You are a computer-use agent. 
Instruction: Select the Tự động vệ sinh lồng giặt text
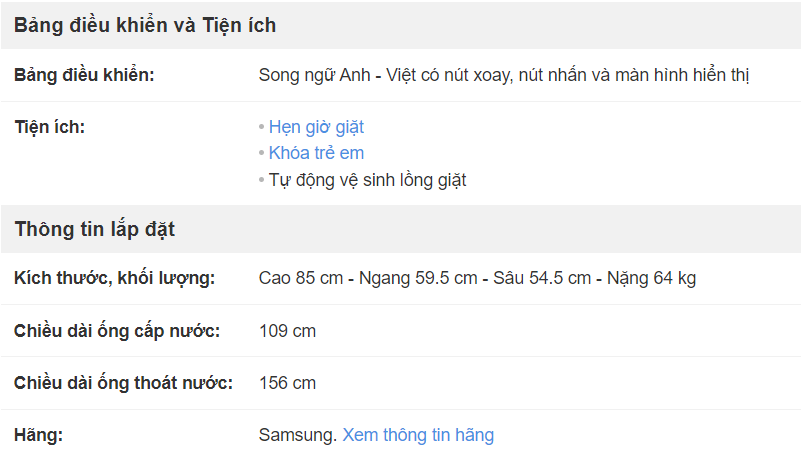(x=367, y=180)
